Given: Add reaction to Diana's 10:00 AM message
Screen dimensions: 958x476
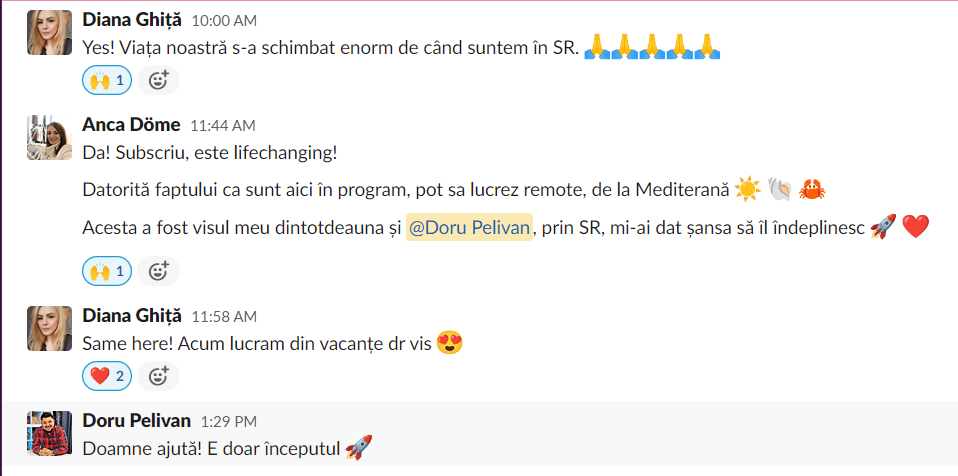Looking at the screenshot, I should [x=158, y=80].
